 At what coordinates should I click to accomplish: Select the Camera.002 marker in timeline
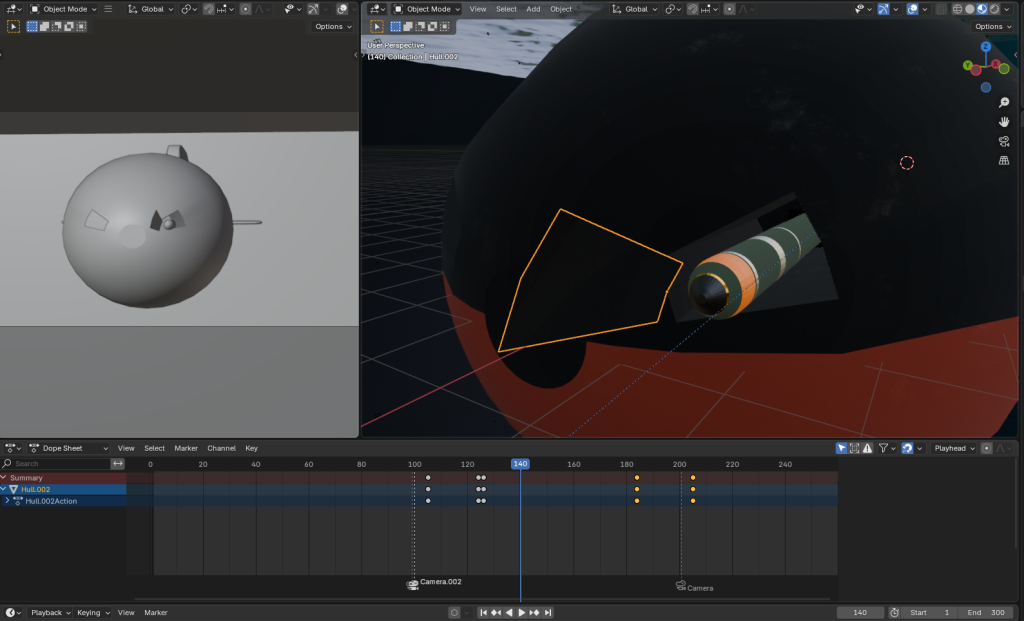[x=413, y=585]
